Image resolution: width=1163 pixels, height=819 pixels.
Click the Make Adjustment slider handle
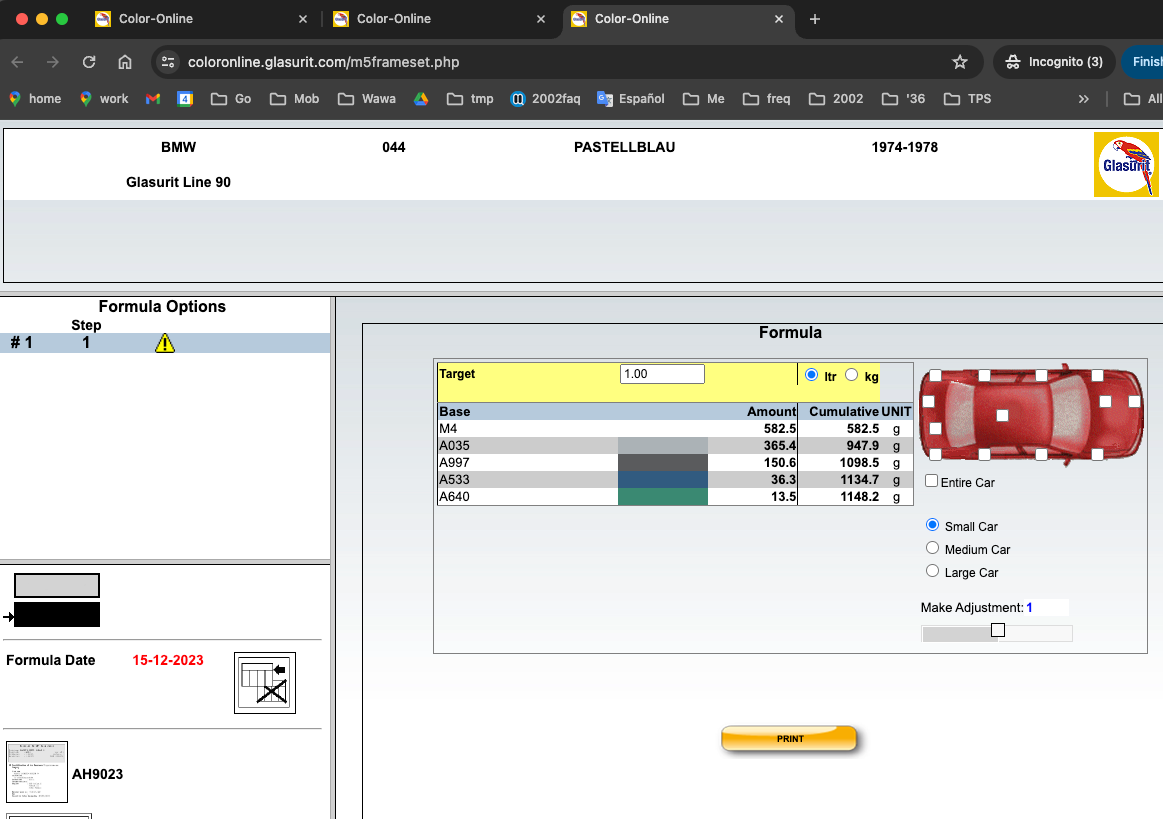tap(997, 630)
